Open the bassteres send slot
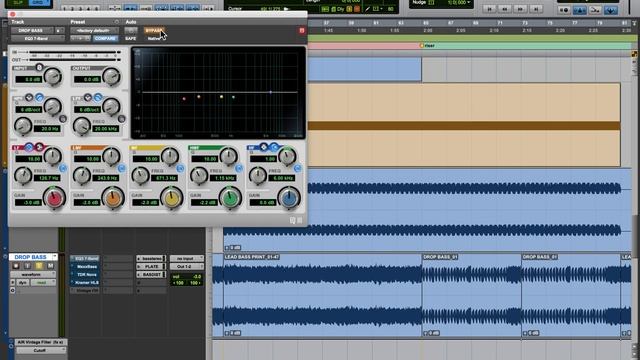The height and width of the screenshot is (360, 640). click(151, 258)
